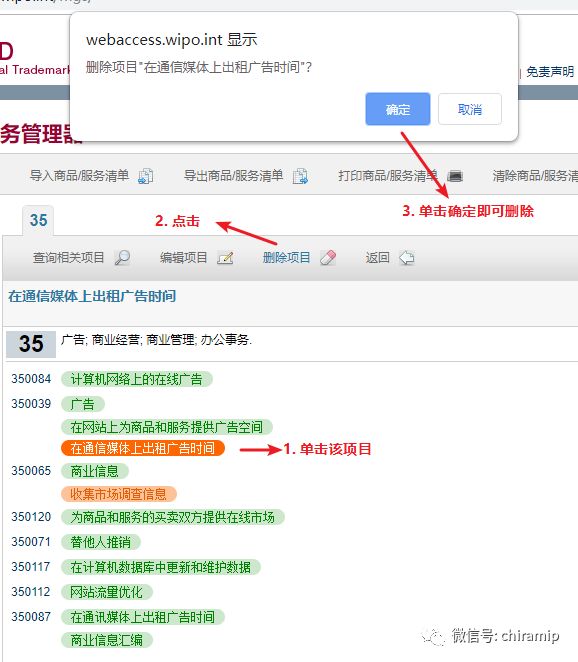Select item 在网站上为商品和服务提供广告空间
This screenshot has width=578, height=662.
click(x=167, y=427)
